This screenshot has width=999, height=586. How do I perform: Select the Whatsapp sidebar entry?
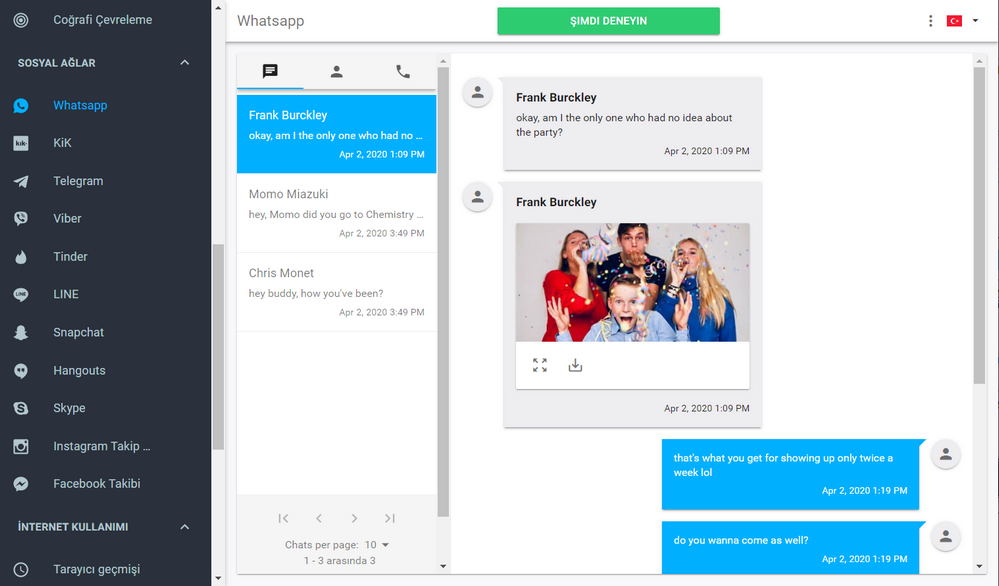pyautogui.click(x=80, y=106)
